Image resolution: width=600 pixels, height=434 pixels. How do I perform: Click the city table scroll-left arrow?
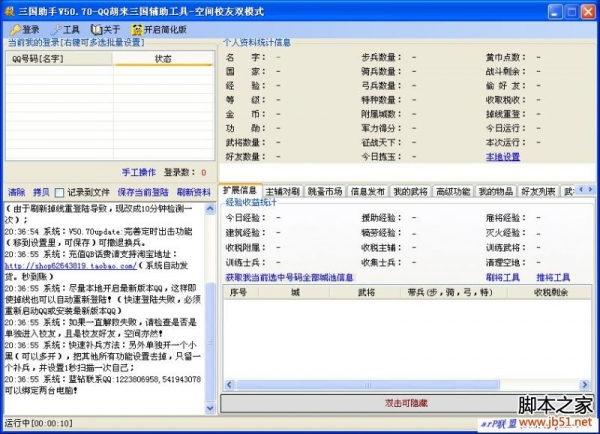pyautogui.click(x=229, y=384)
